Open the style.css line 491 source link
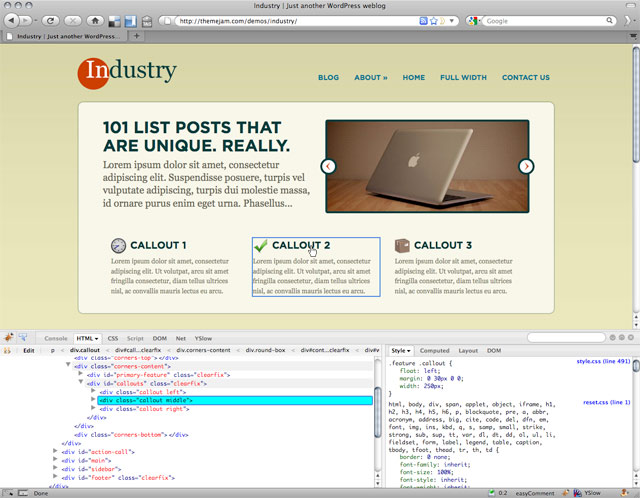640x498 pixels. click(x=603, y=361)
